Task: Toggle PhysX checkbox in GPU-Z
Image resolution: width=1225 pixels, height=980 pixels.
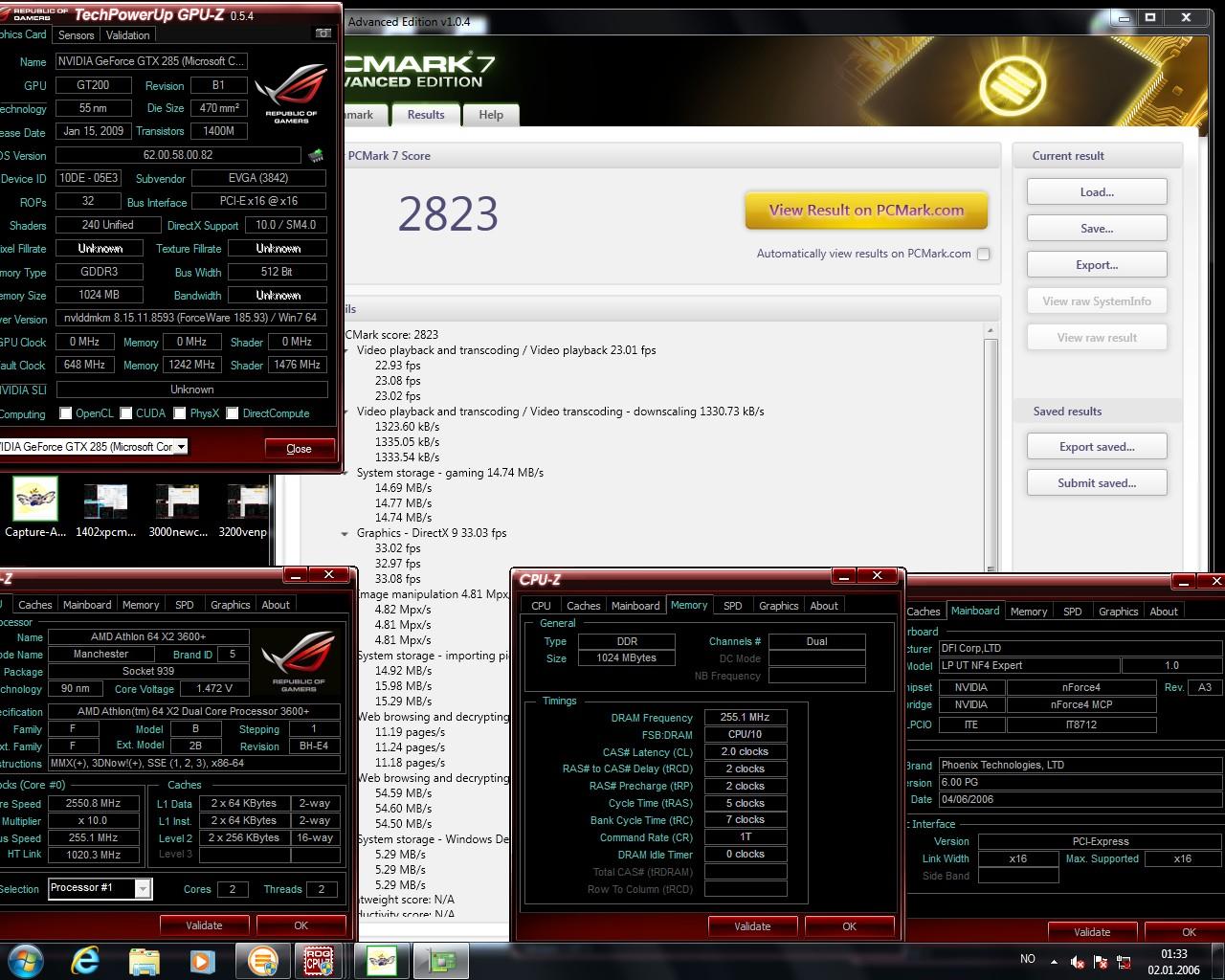Action: (x=179, y=413)
